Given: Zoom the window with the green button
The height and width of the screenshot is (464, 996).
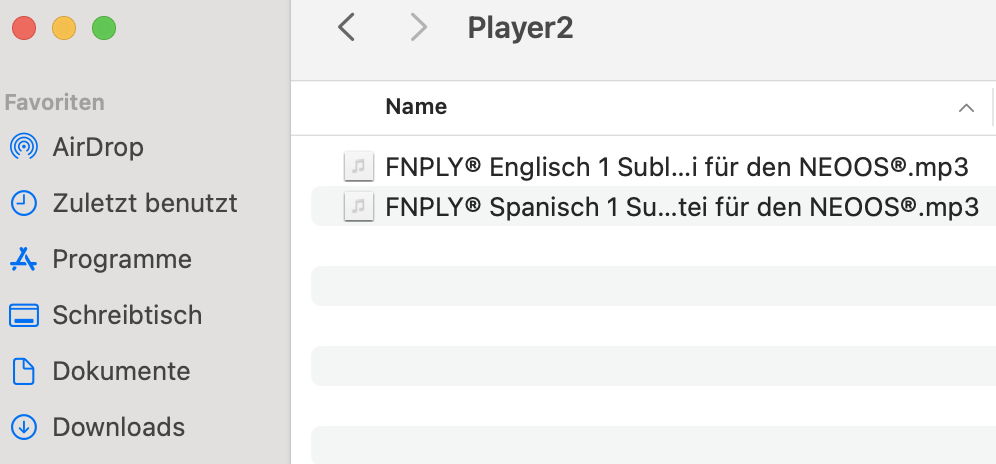Looking at the screenshot, I should point(104,28).
